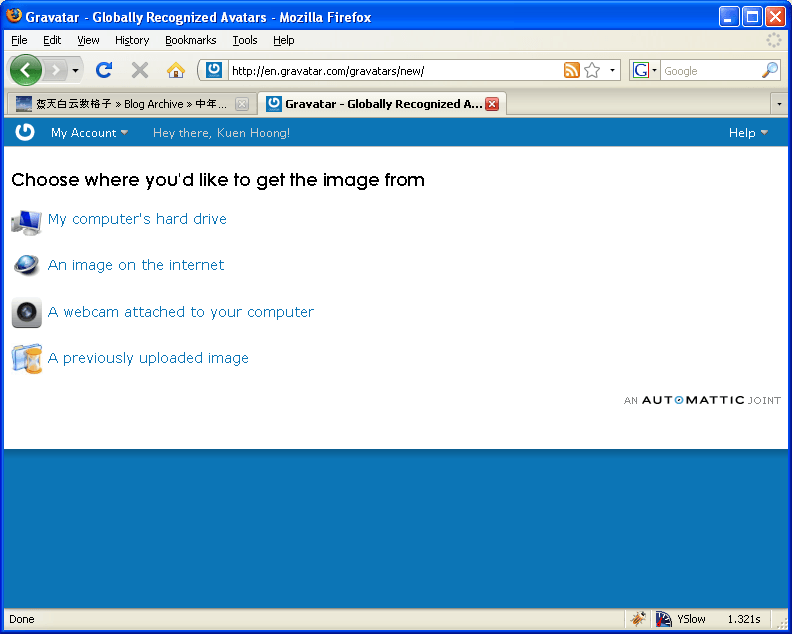This screenshot has width=792, height=634.
Task: Click in the URL address field
Action: click(x=390, y=70)
